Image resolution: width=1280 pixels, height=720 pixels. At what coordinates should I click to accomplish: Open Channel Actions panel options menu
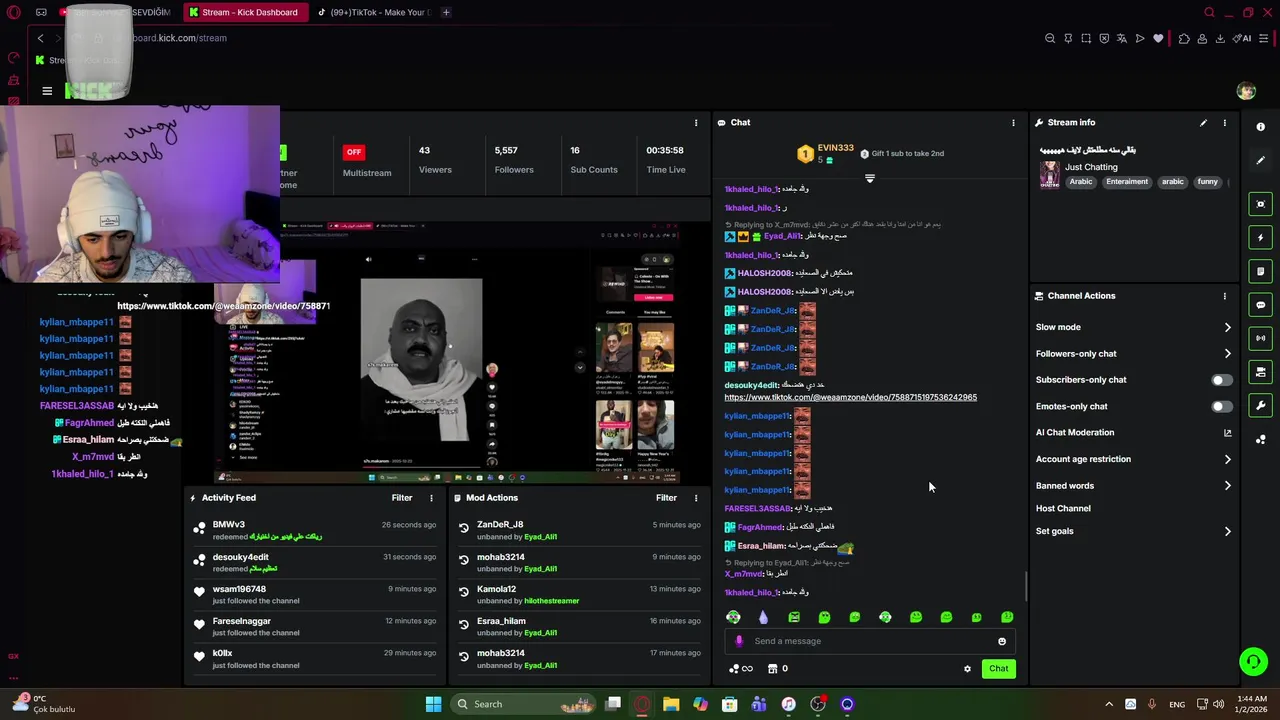coord(1224,296)
